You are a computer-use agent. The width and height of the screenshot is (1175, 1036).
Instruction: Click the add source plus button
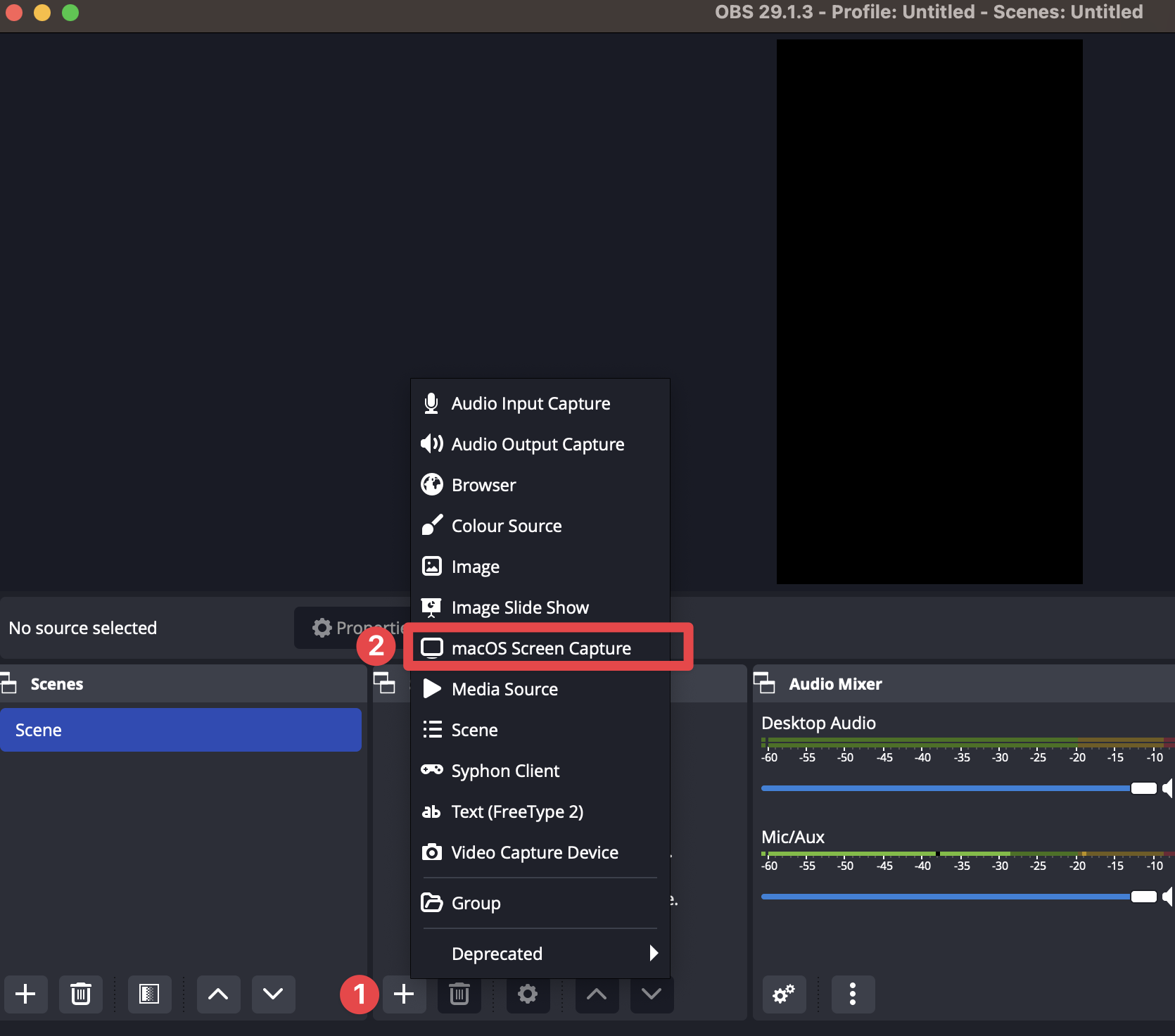pos(404,994)
